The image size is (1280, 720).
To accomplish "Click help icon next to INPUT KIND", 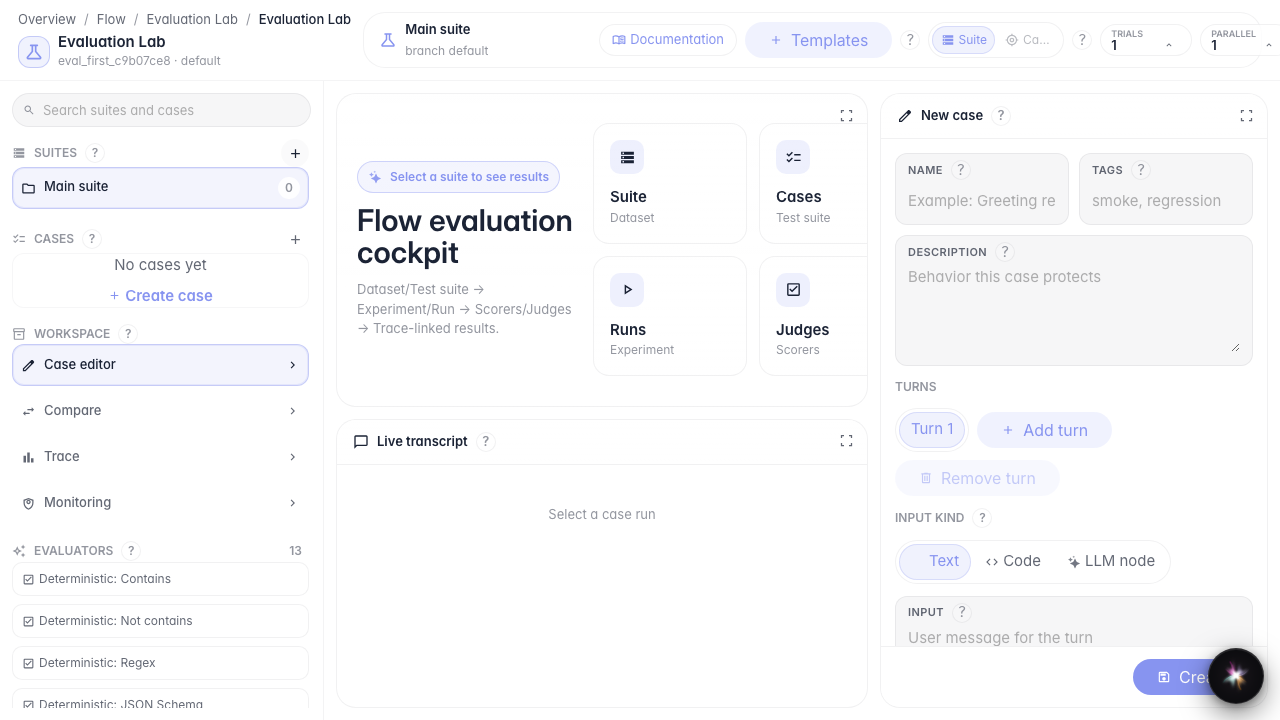I will pyautogui.click(x=982, y=518).
